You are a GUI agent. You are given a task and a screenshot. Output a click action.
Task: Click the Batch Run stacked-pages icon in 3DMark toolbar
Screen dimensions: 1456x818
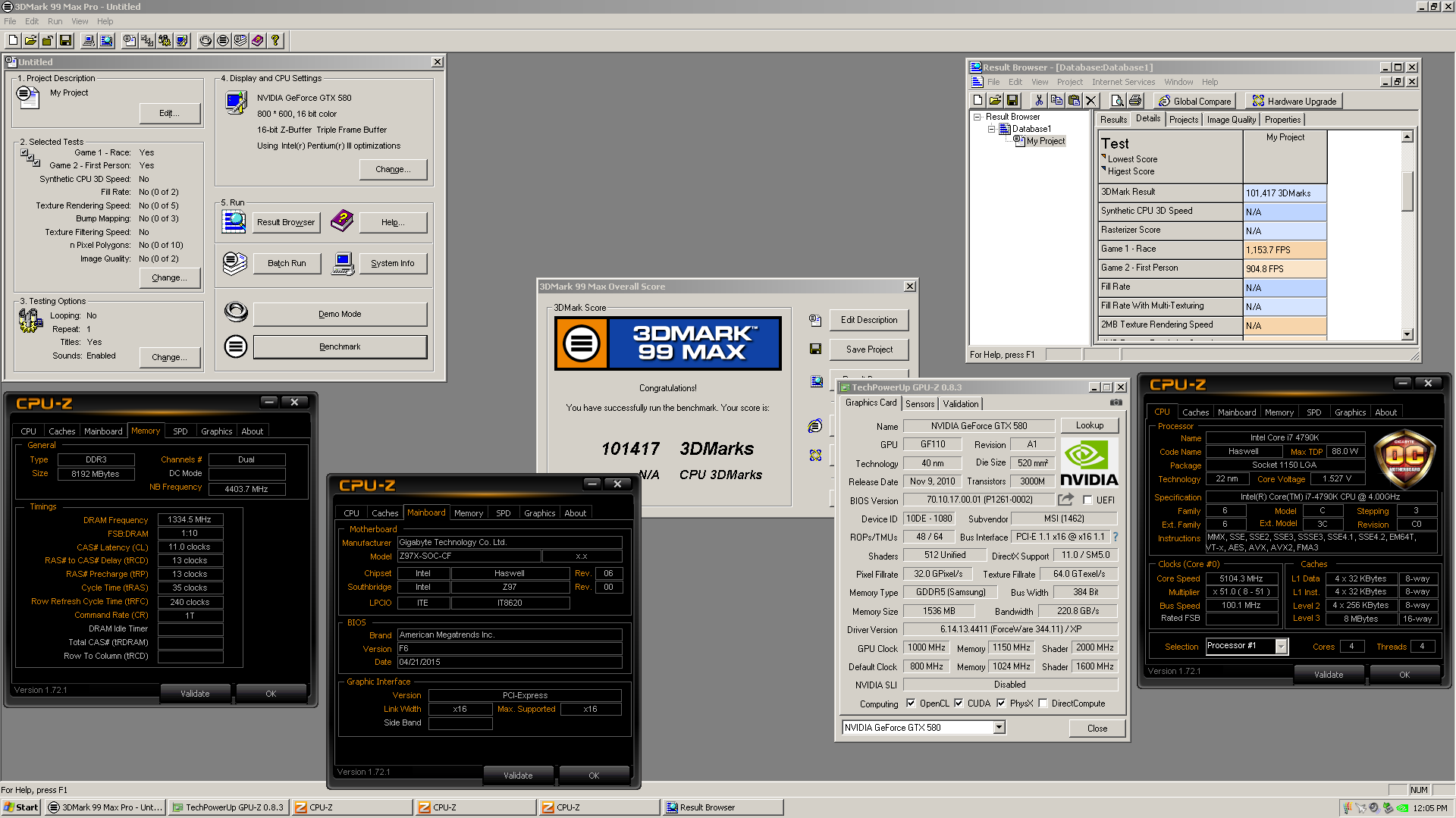pyautogui.click(x=240, y=41)
